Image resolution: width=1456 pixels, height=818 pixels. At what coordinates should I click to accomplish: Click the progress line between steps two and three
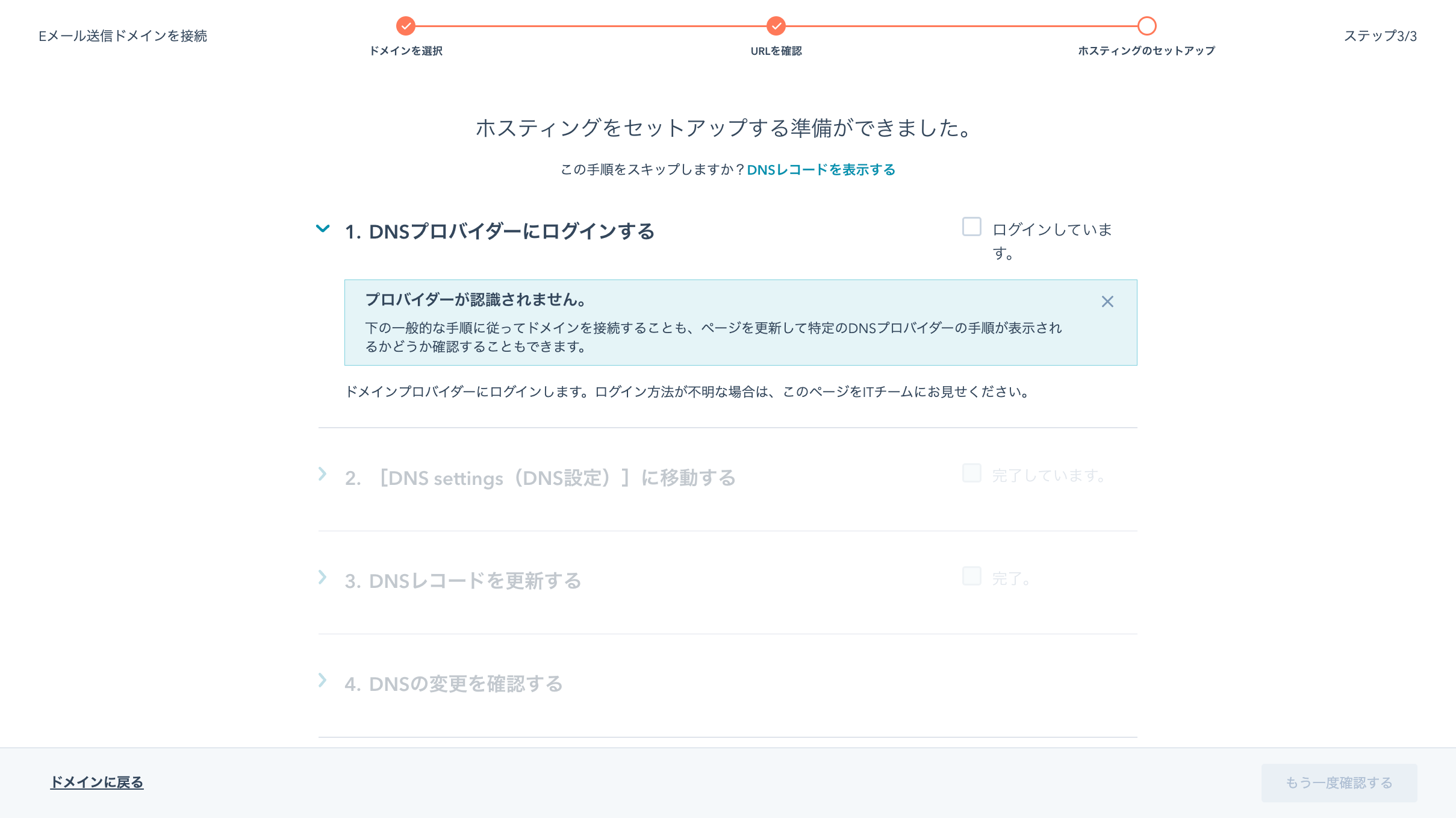[962, 26]
